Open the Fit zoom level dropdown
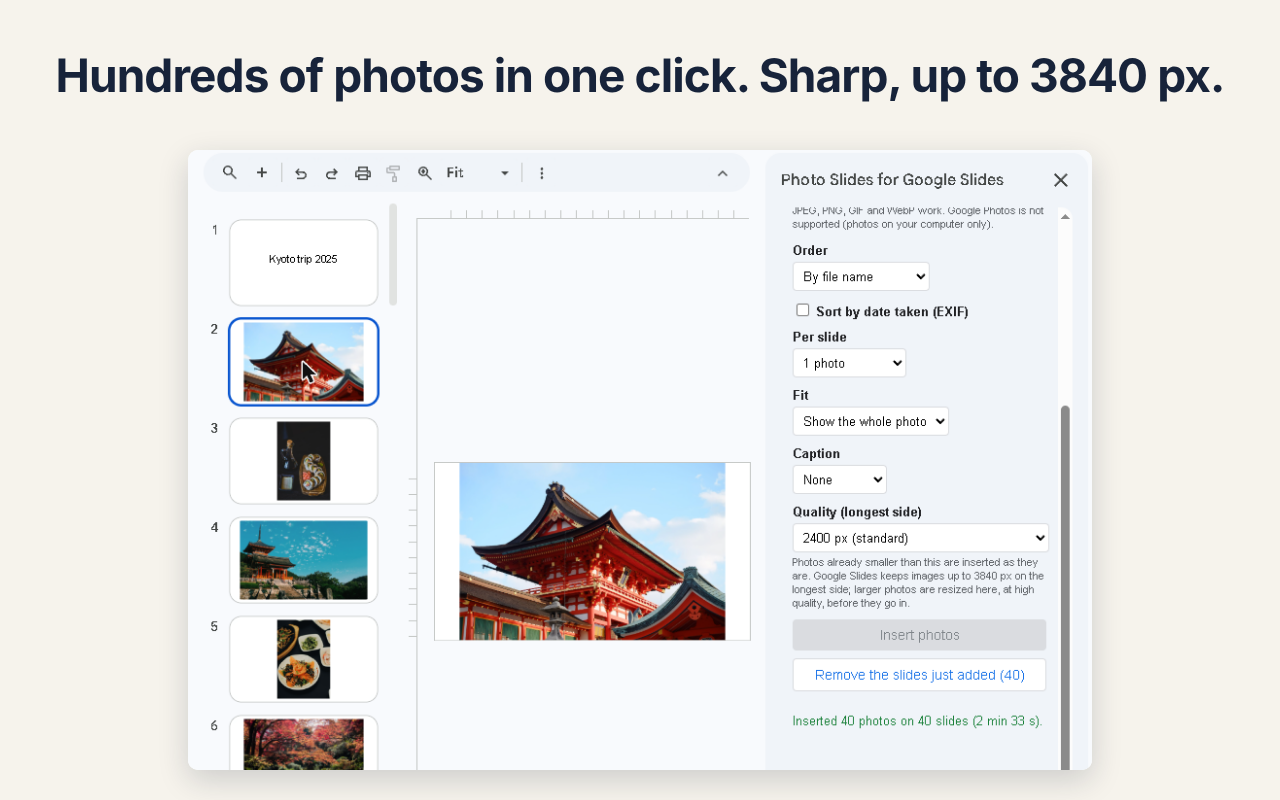 tap(478, 173)
